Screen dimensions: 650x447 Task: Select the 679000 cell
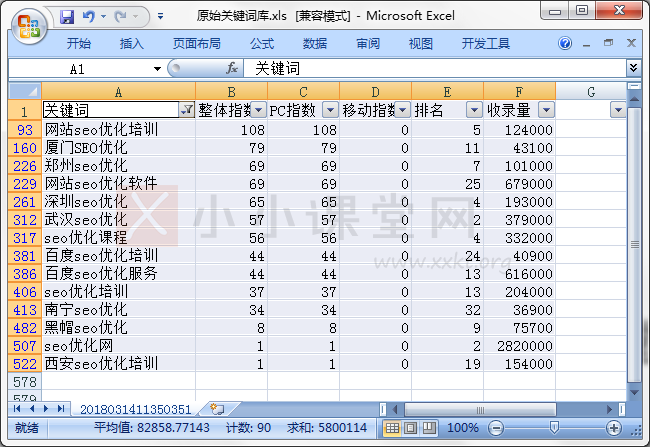pos(519,184)
